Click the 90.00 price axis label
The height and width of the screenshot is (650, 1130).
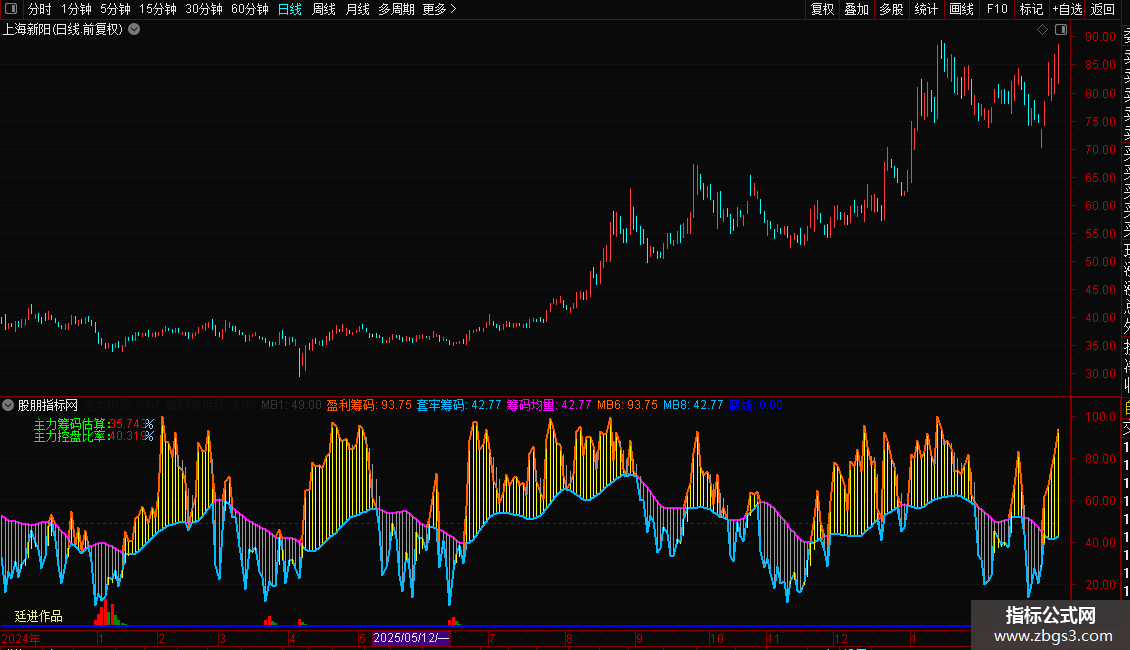point(1100,37)
